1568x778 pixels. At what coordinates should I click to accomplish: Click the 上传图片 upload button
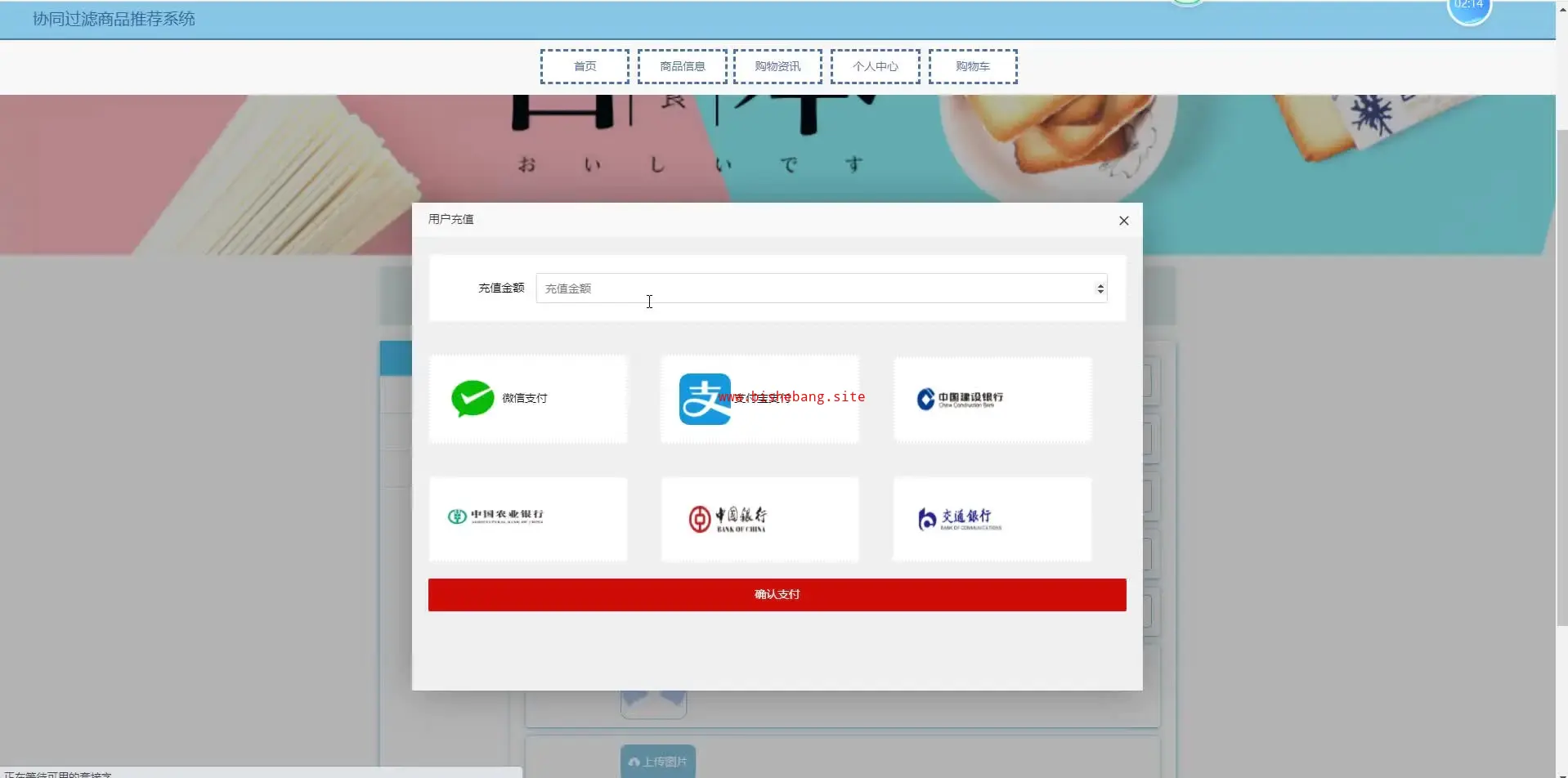[x=658, y=762]
